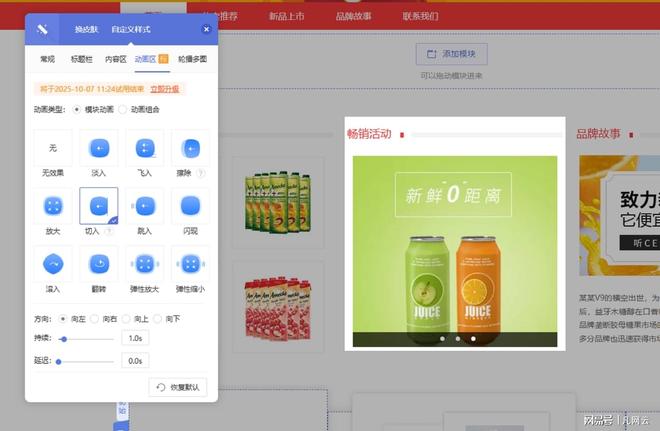Click the 恢复默认 reset button

[177, 387]
